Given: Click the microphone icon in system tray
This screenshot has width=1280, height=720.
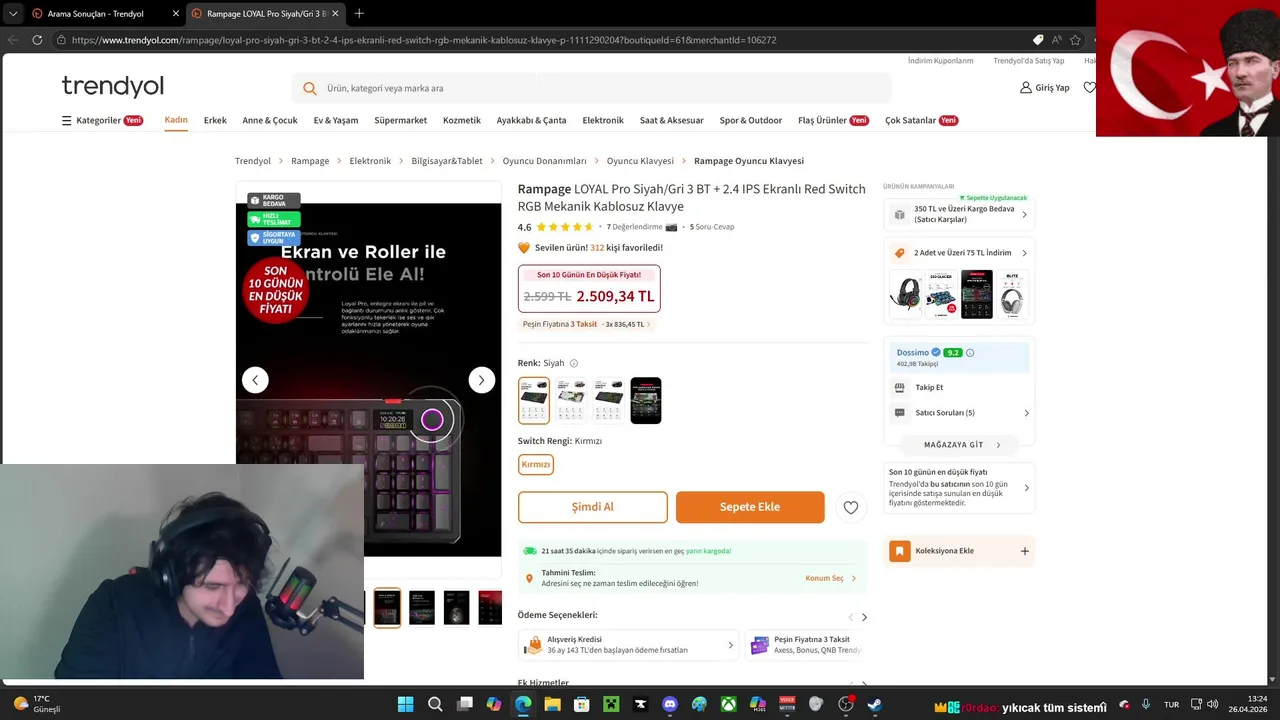Looking at the screenshot, I should coord(1145,704).
